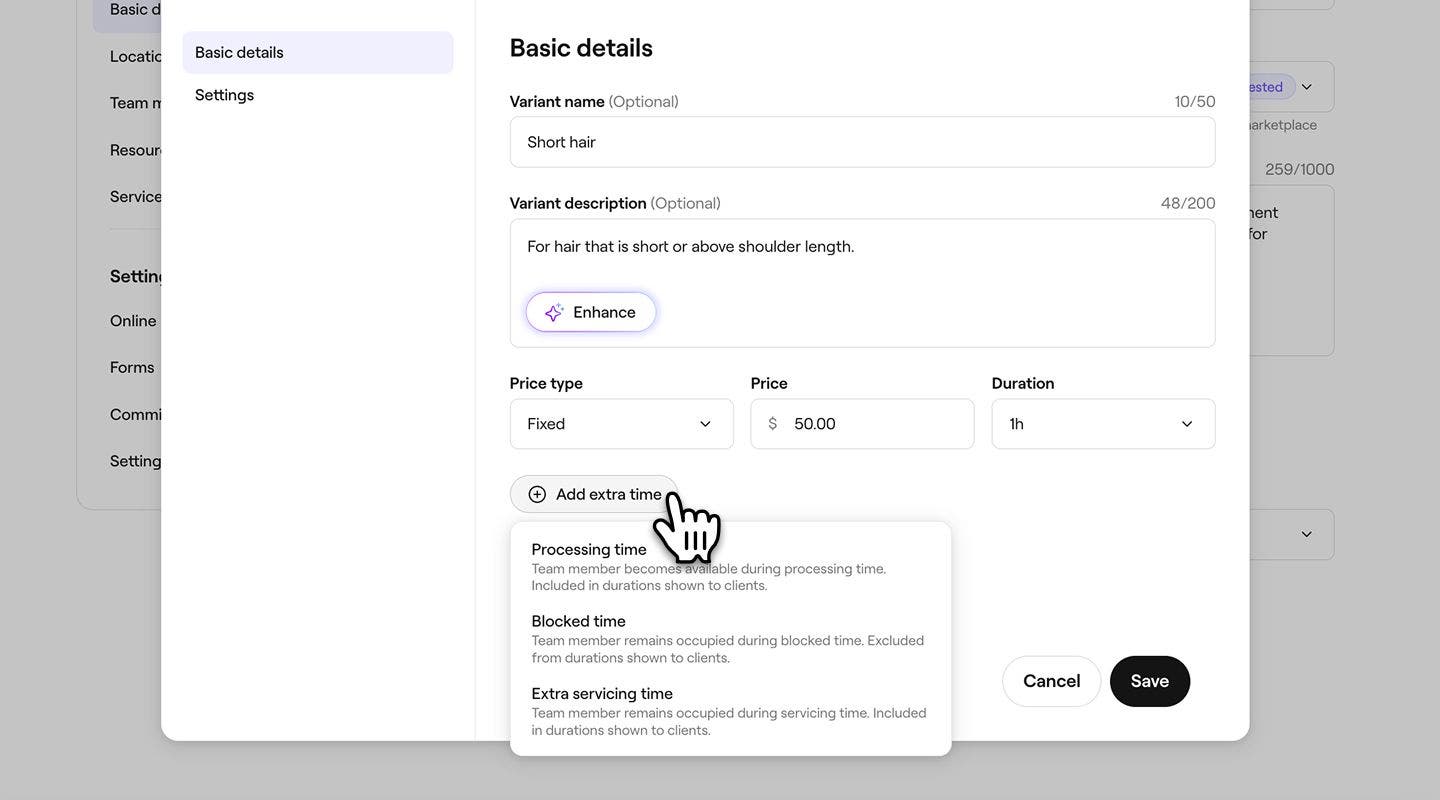Click the Enhance sparkle icon
This screenshot has height=800, width=1440.
click(554, 313)
